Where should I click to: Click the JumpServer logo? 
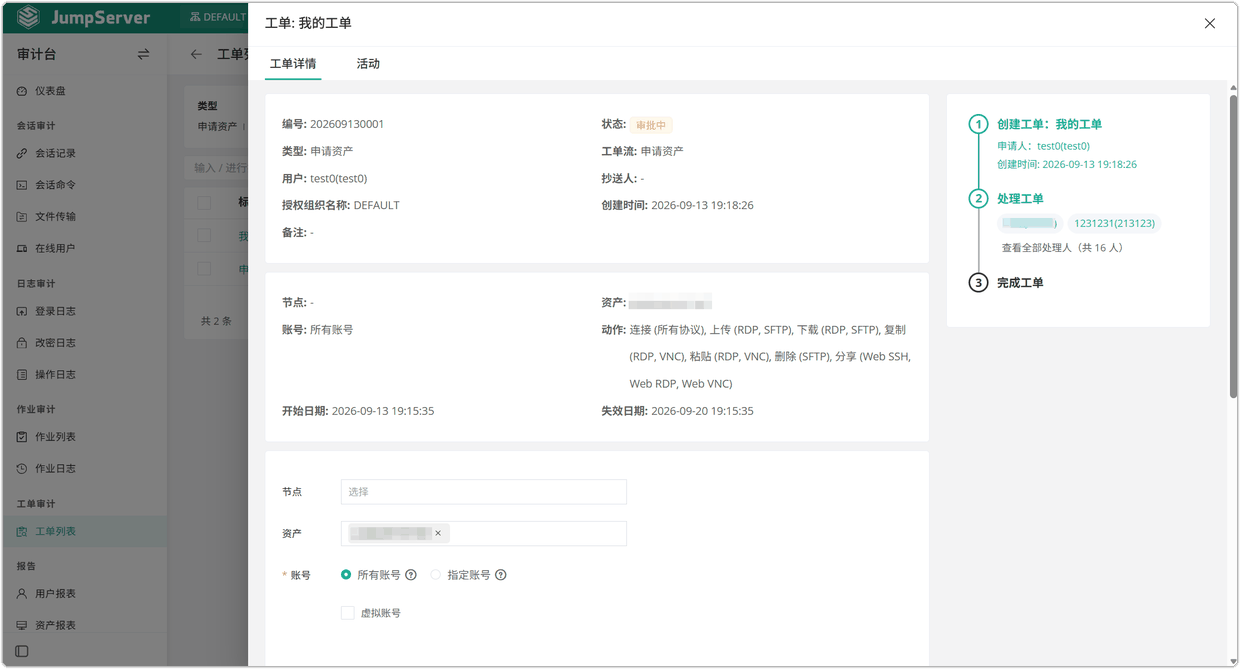click(x=84, y=18)
